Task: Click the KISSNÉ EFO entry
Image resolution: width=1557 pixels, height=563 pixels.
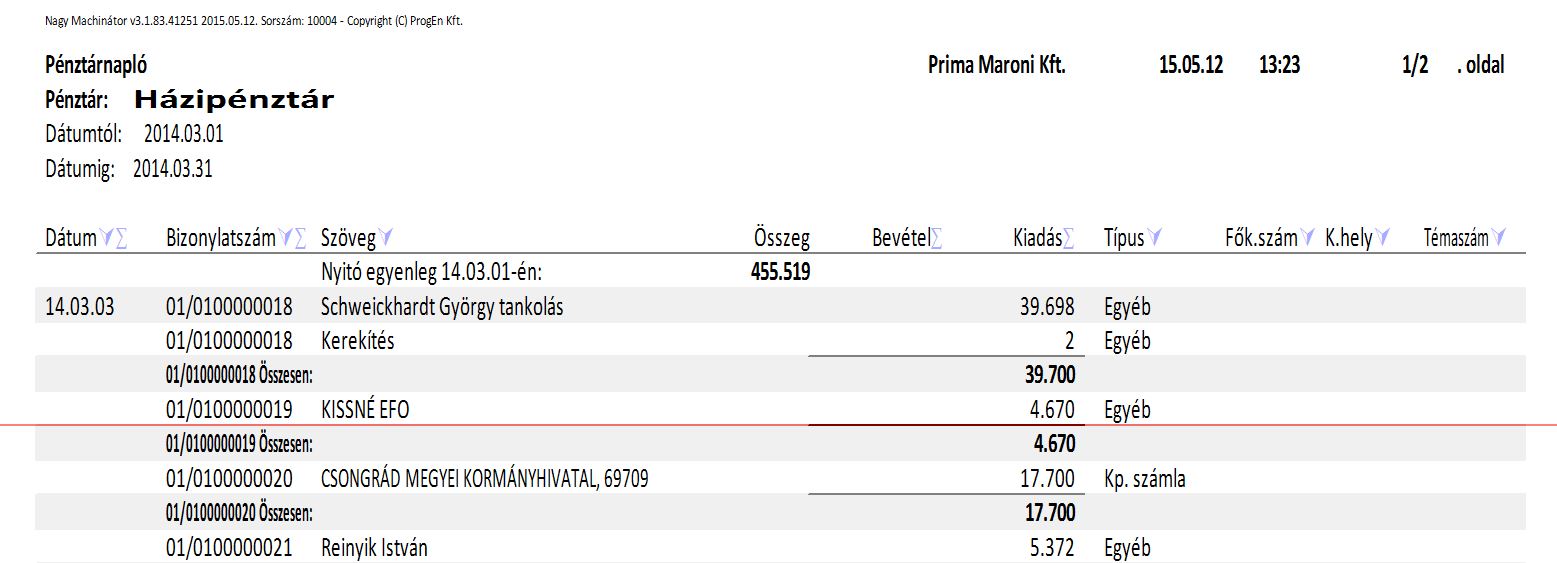Action: click(365, 410)
